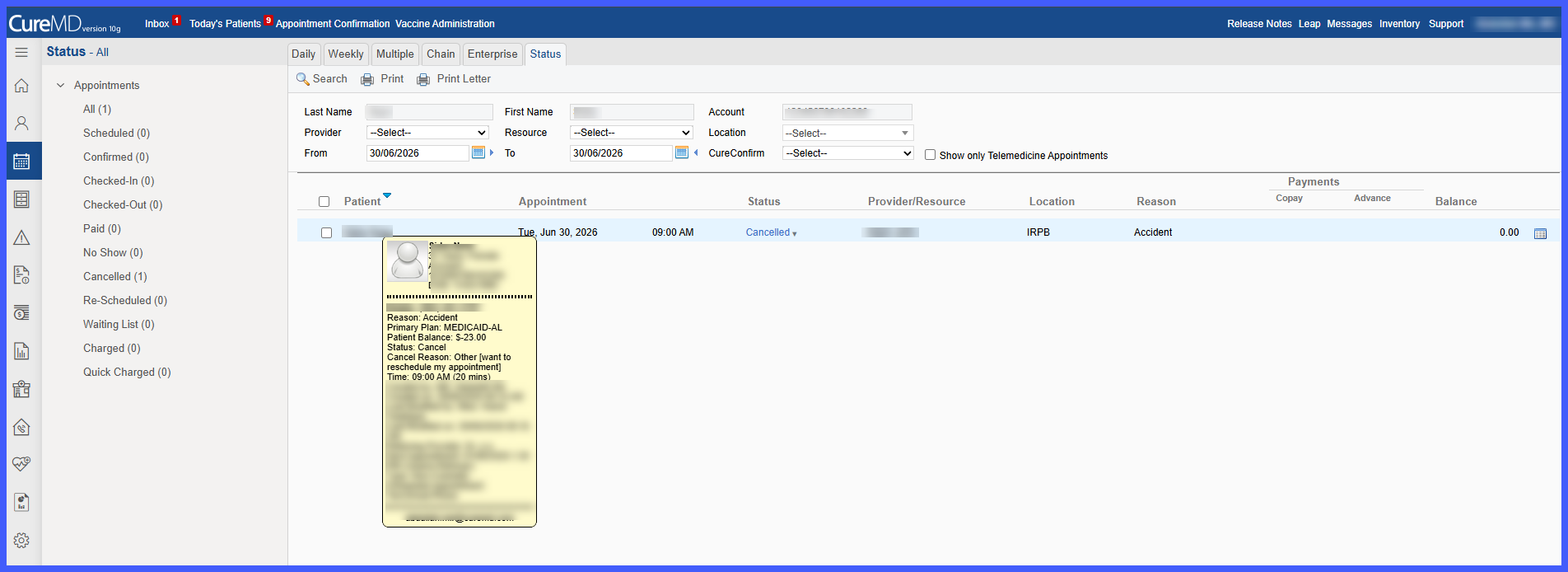Open the Patient person icon in sidebar

pos(21,124)
